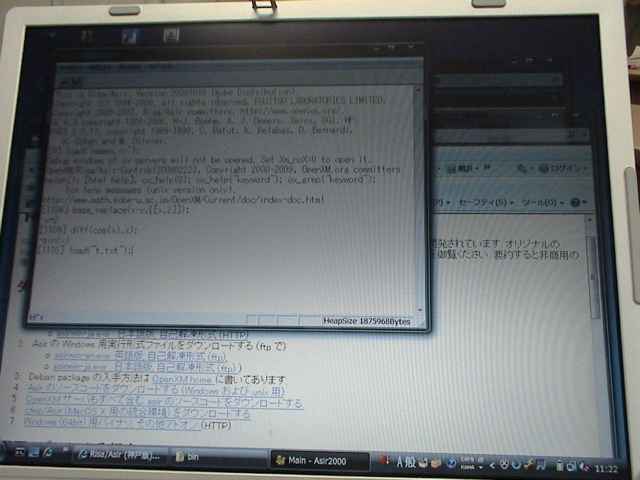Click the command prompt quick launch icon

[20, 452]
